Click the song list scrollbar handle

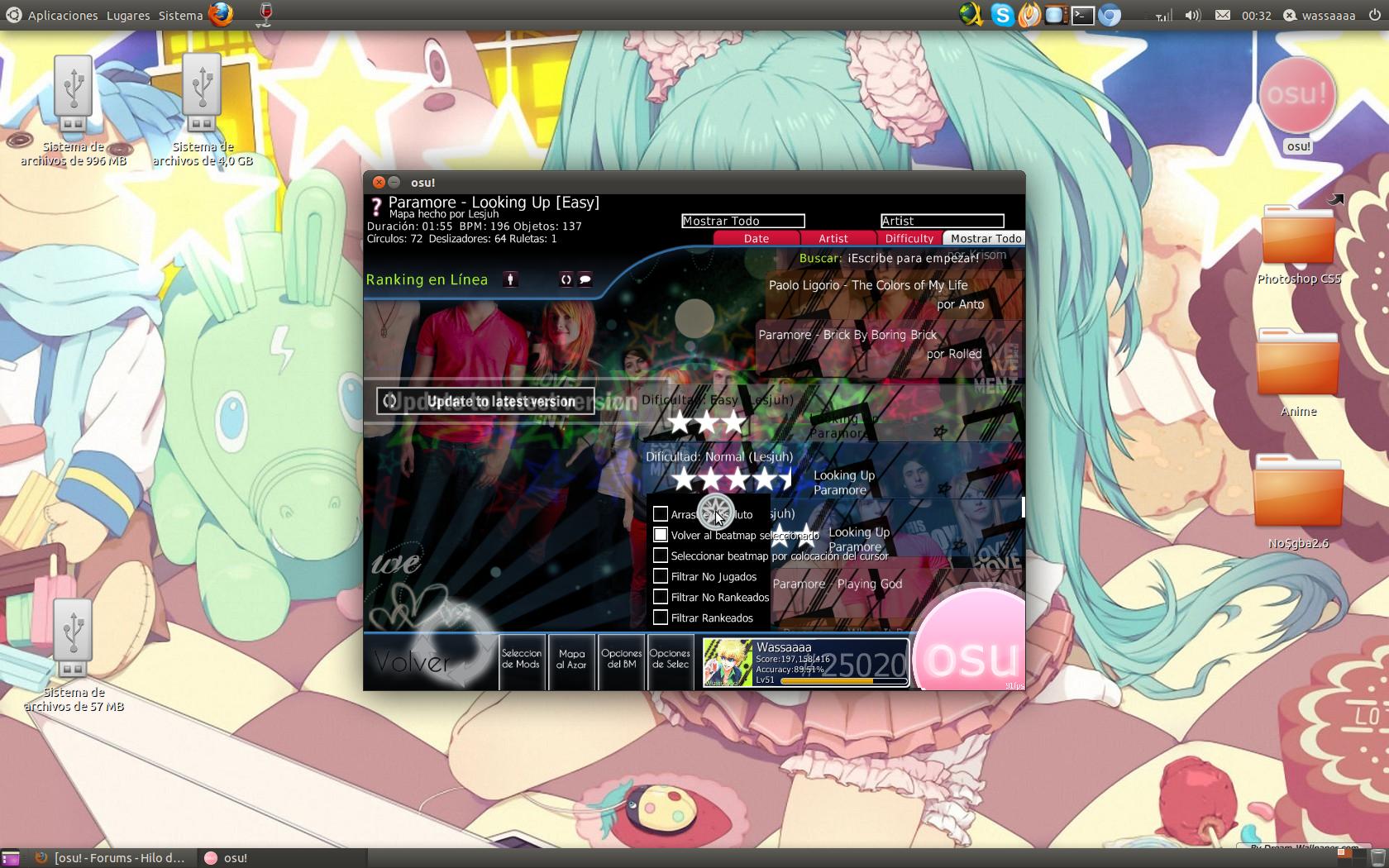tap(1023, 507)
